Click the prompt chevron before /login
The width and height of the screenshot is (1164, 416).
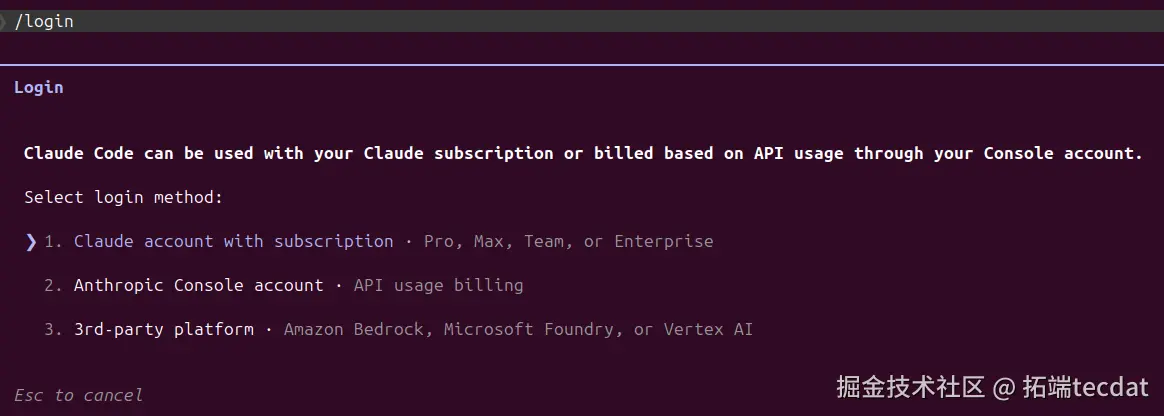tap(4, 21)
